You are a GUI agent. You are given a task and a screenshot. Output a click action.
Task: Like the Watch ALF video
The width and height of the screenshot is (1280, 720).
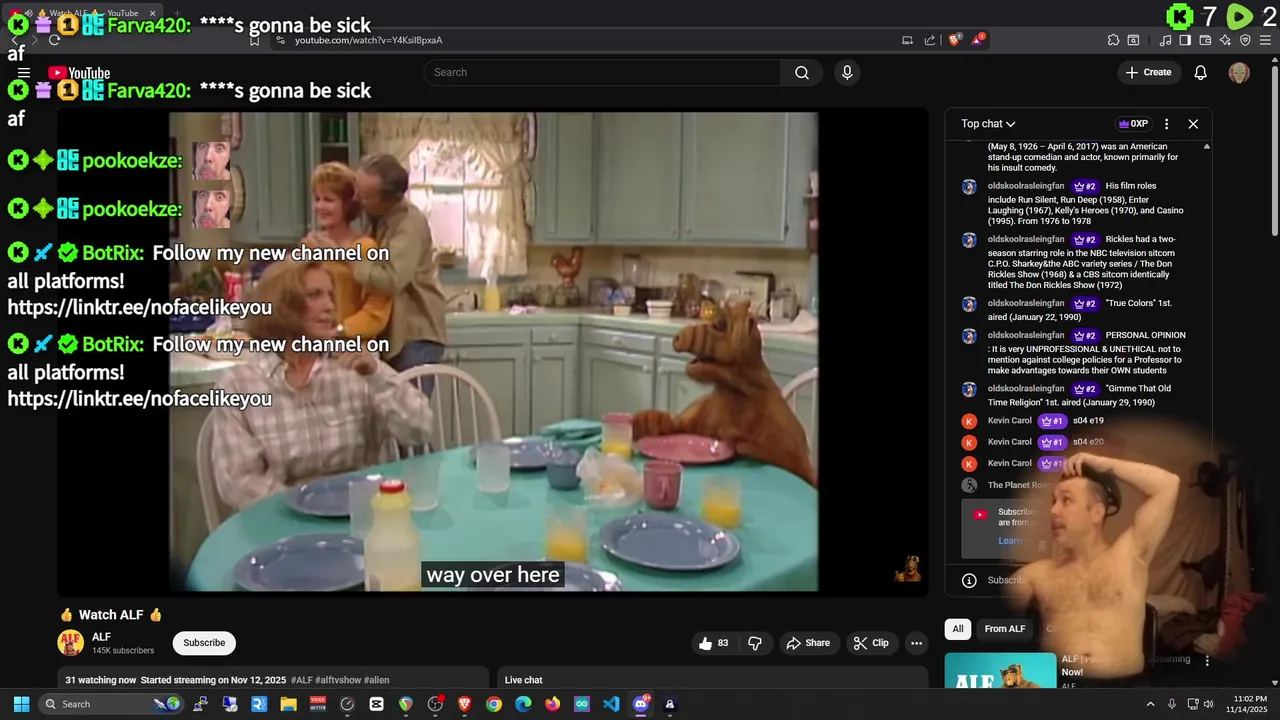coord(714,643)
